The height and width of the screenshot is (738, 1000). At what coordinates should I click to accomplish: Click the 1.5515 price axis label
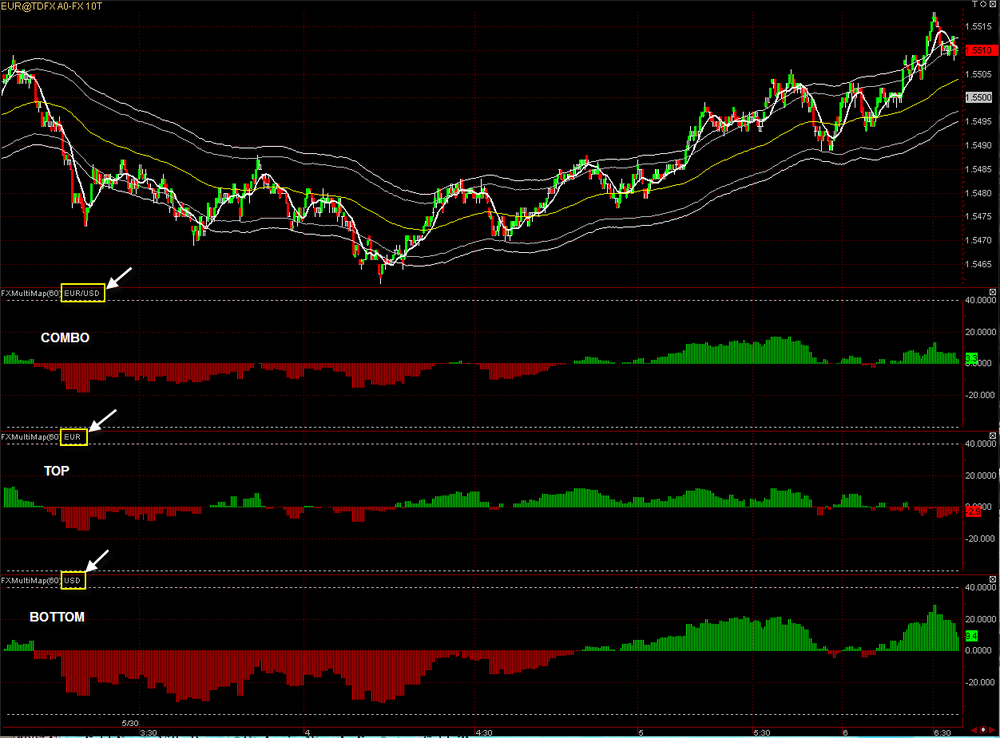click(x=978, y=27)
